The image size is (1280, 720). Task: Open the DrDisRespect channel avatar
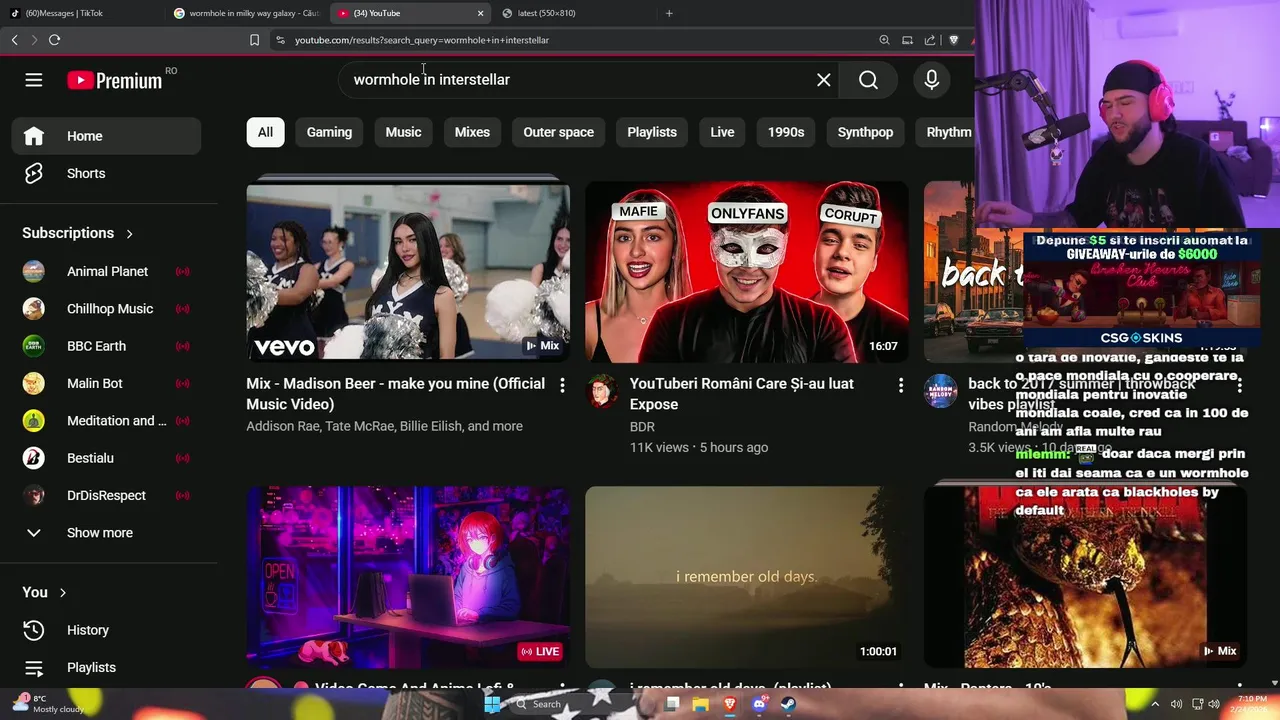pos(34,496)
